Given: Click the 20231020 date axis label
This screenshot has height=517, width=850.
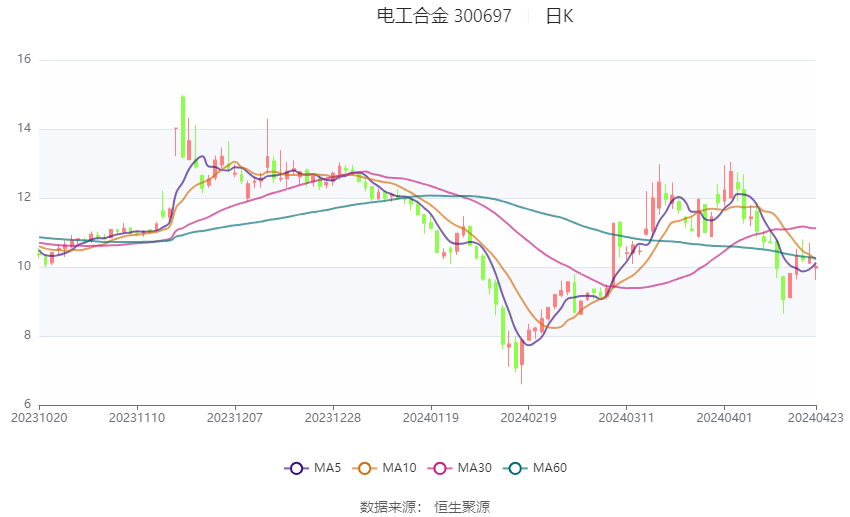Looking at the screenshot, I should click(39, 418).
